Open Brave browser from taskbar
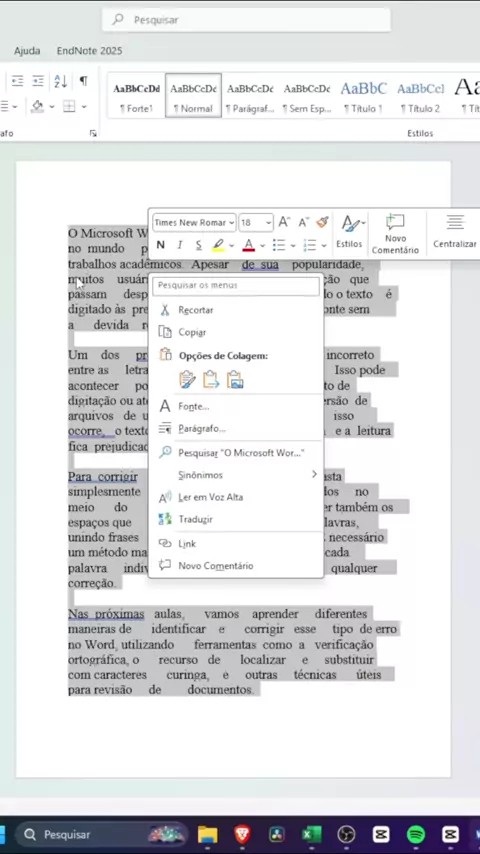This screenshot has height=854, width=480. point(242,834)
